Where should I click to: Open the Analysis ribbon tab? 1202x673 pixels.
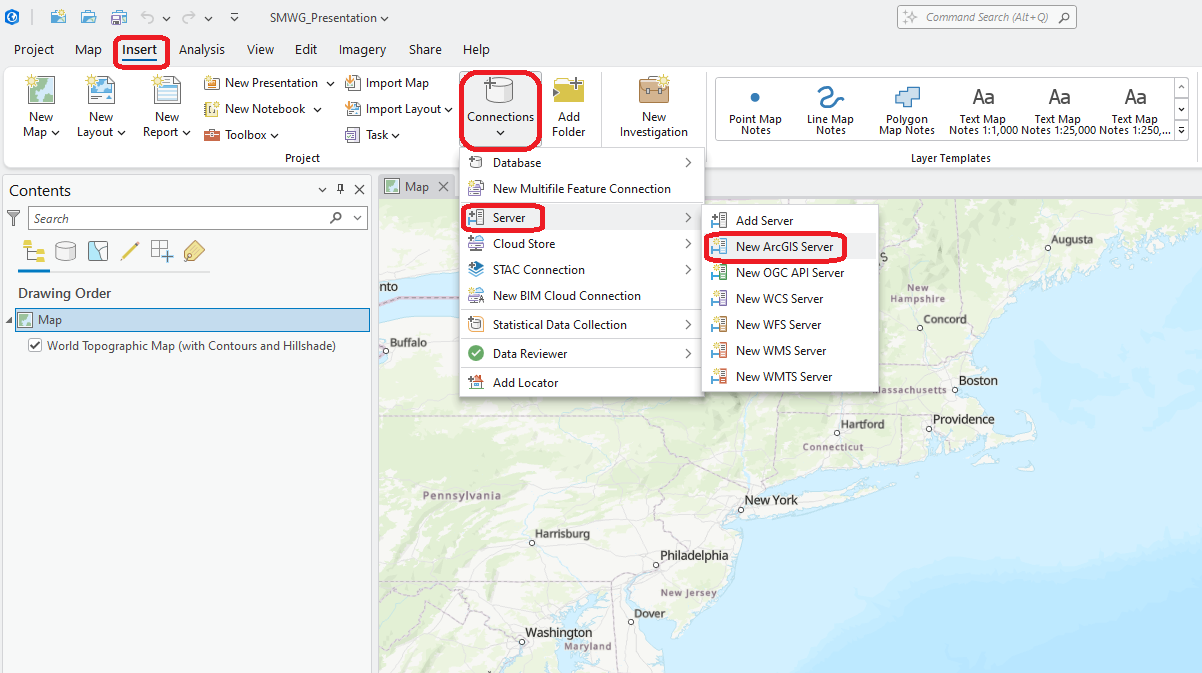(x=202, y=50)
